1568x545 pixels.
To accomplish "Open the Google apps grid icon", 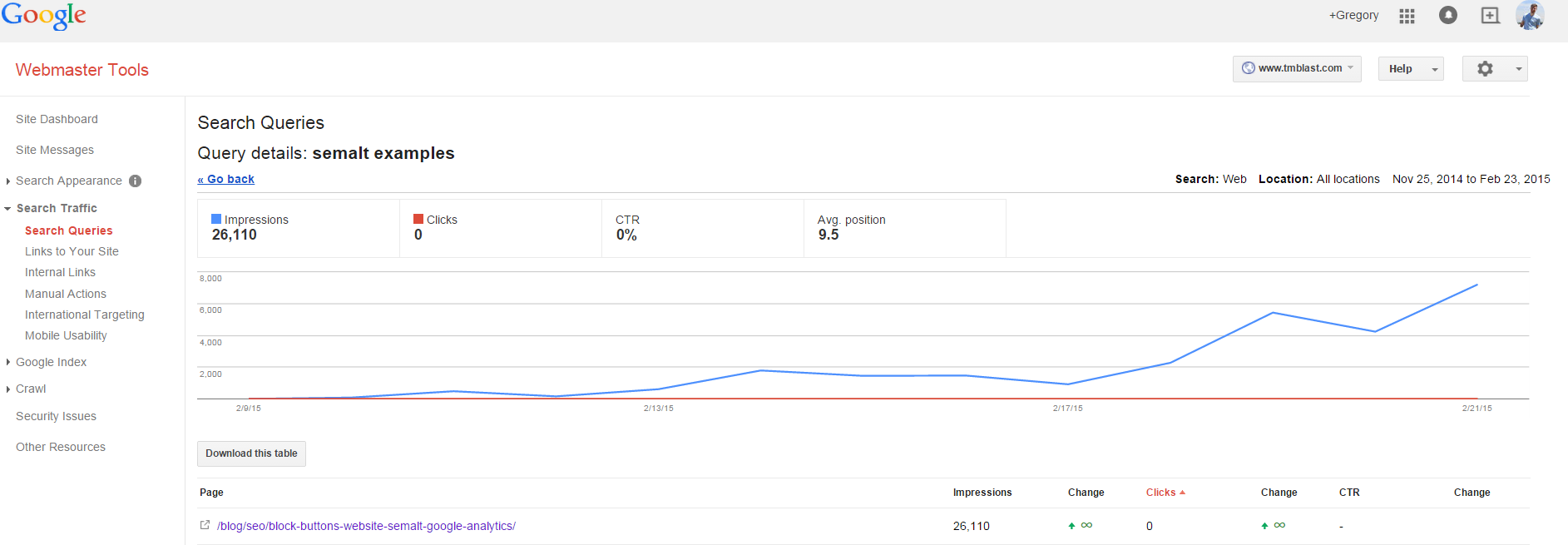I will click(1407, 16).
